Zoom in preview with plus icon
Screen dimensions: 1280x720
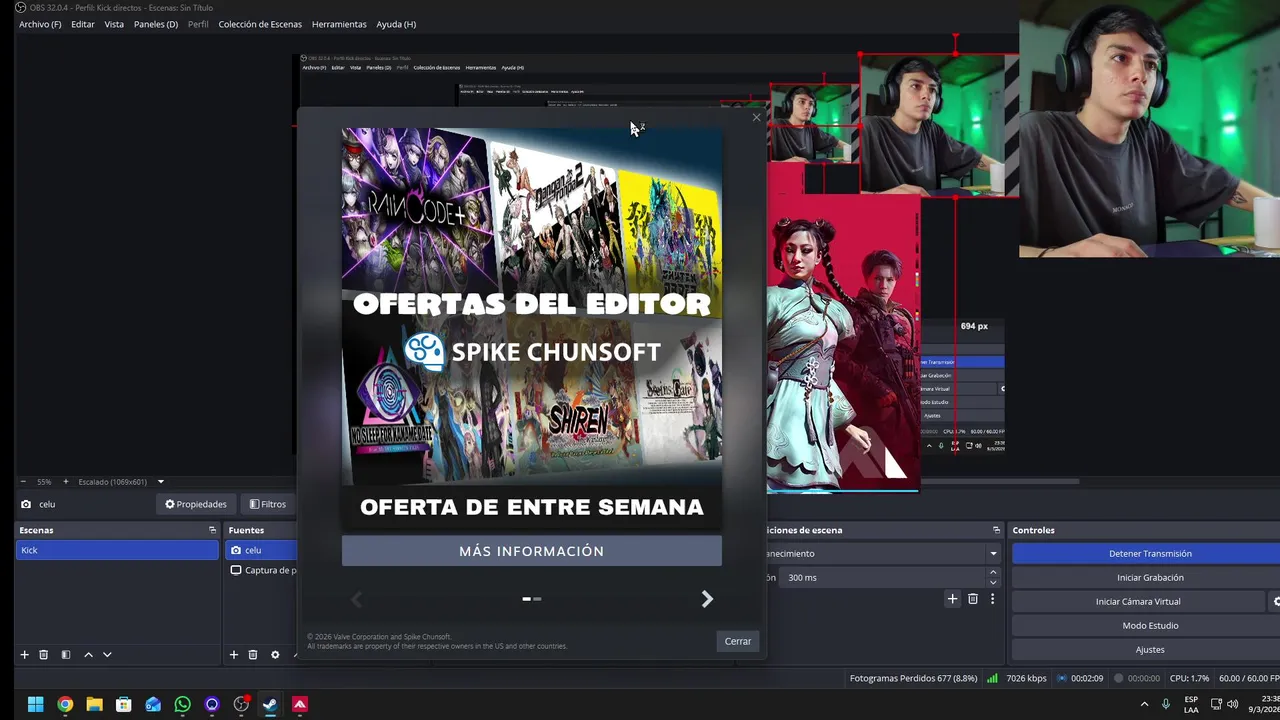[66, 482]
